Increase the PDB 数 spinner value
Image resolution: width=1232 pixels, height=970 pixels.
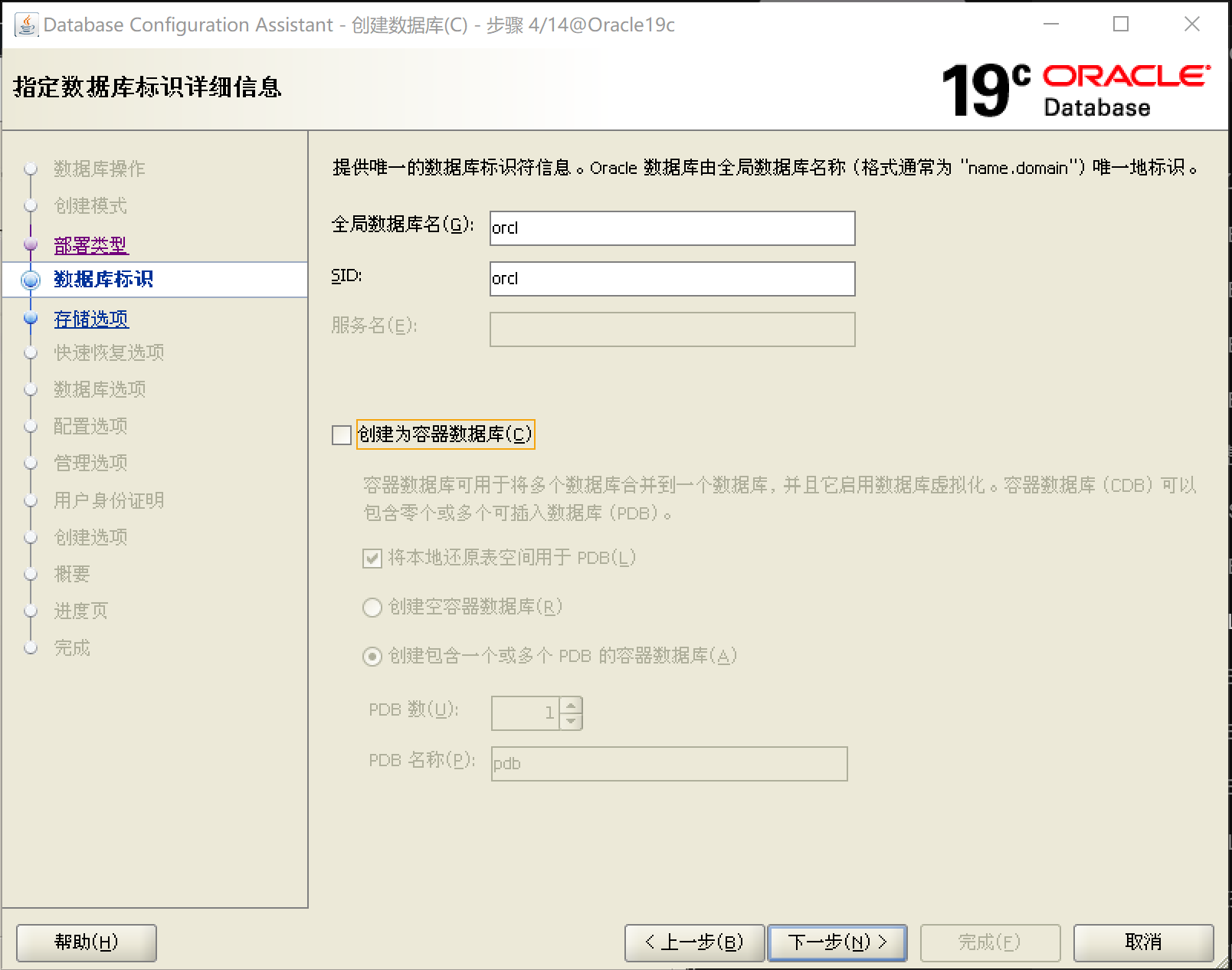(x=571, y=705)
